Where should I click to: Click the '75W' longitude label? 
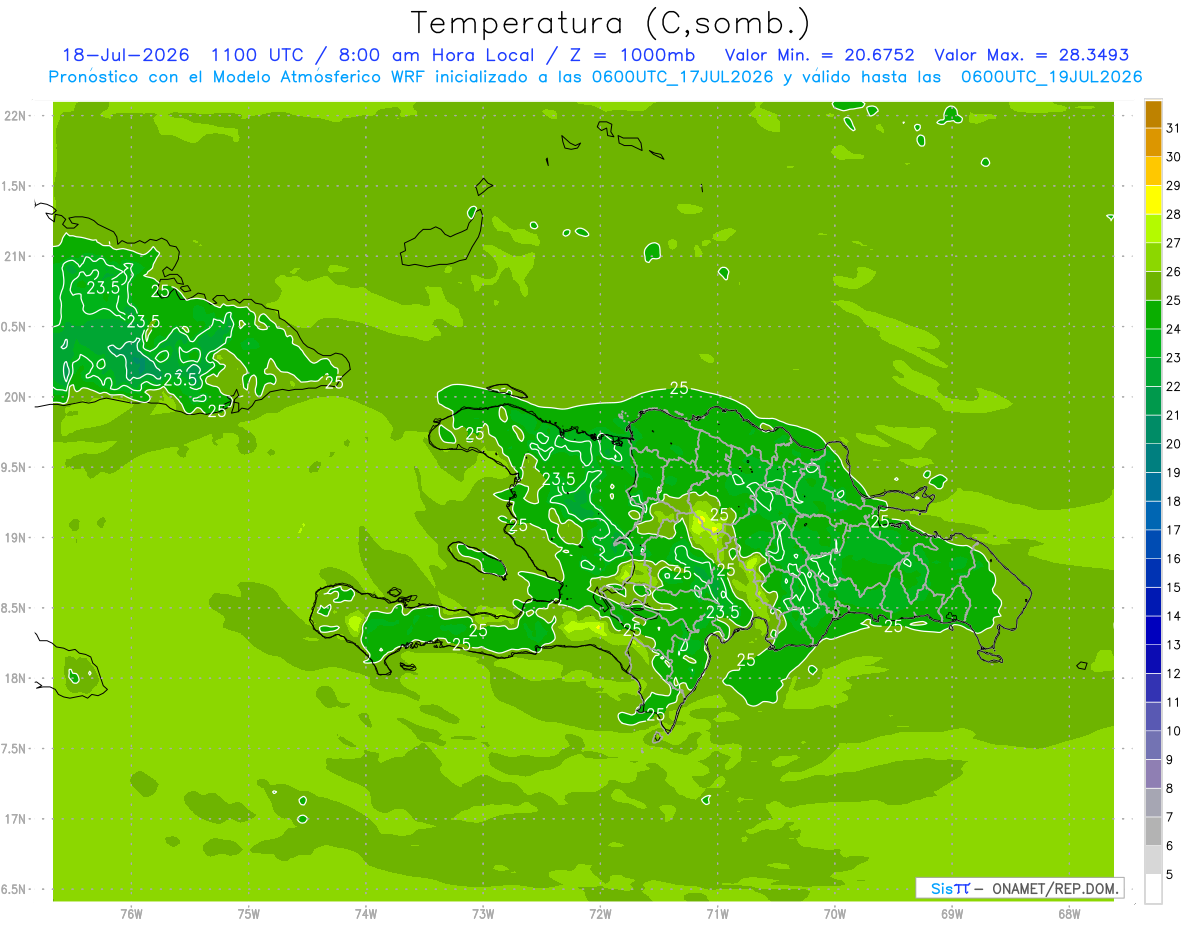249,914
